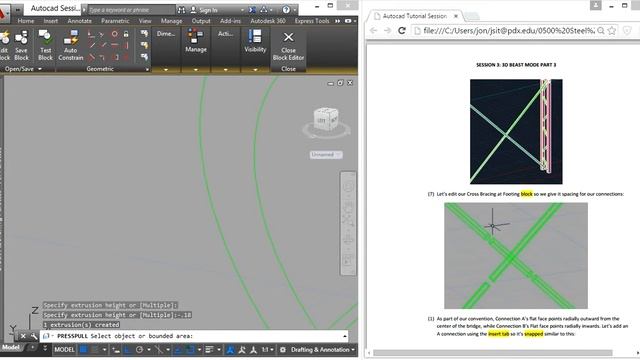Click workspace switching gear icon
Image resolution: width=640 pixels, height=360 pixels.
coord(282,350)
